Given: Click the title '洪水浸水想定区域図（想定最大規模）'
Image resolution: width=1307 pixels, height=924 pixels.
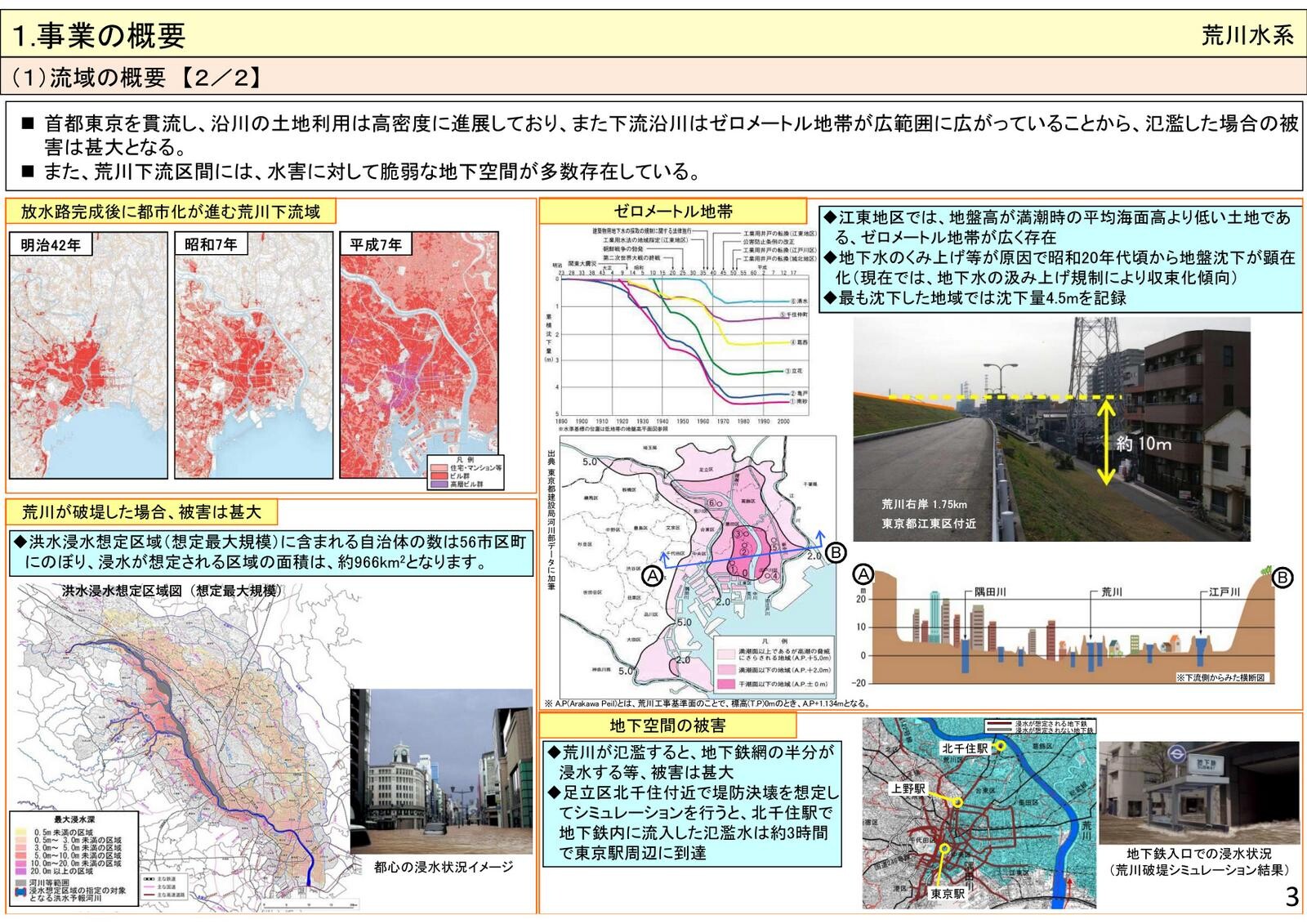Looking at the screenshot, I should point(172,591).
